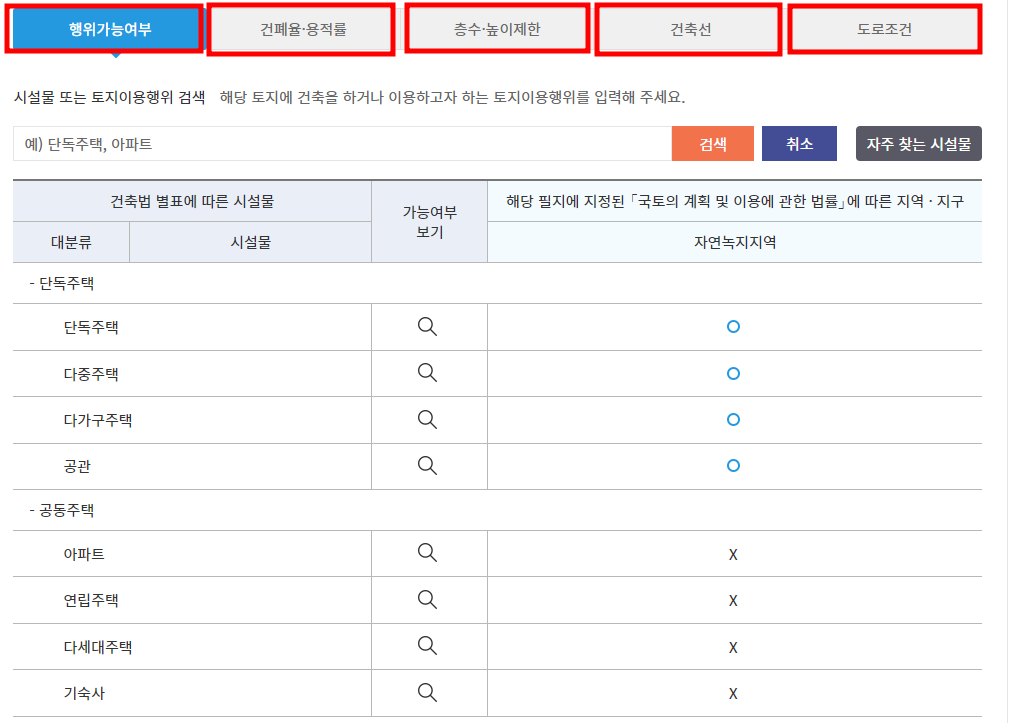Open the 자주 찾는 시설물 list
1020x723 pixels.
(917, 143)
